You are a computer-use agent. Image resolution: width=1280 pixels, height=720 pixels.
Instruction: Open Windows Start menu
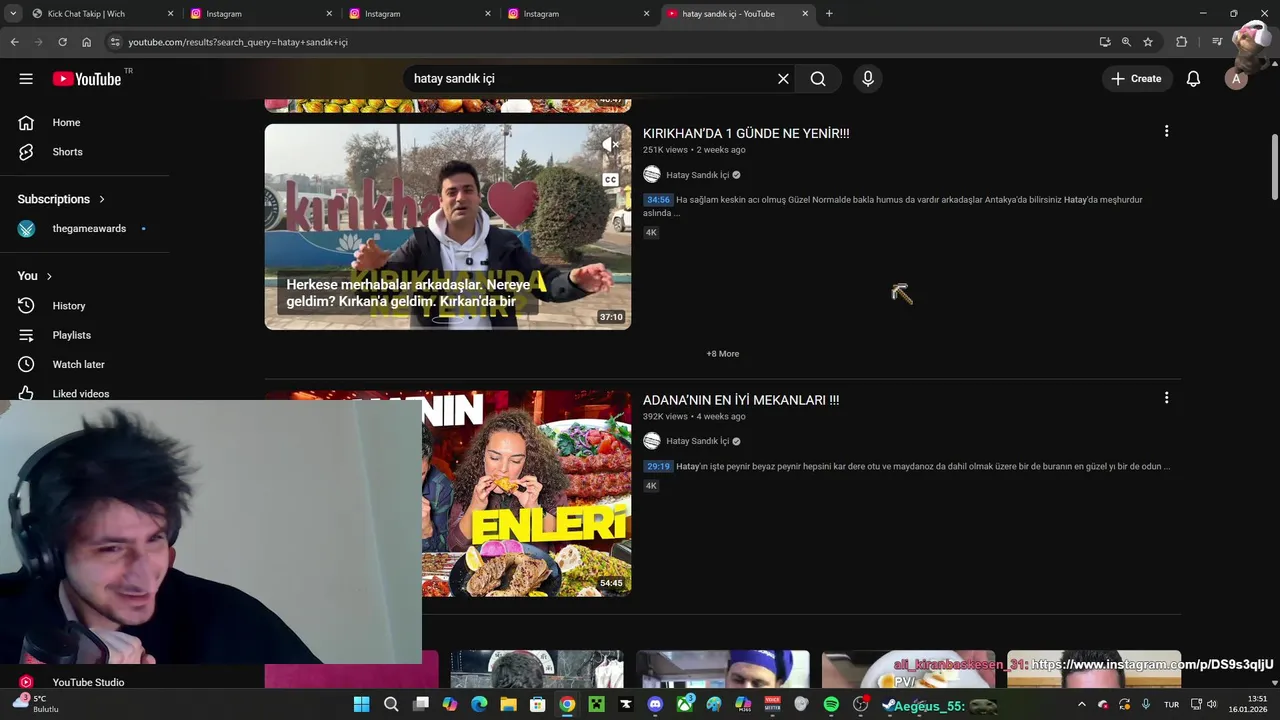click(361, 704)
